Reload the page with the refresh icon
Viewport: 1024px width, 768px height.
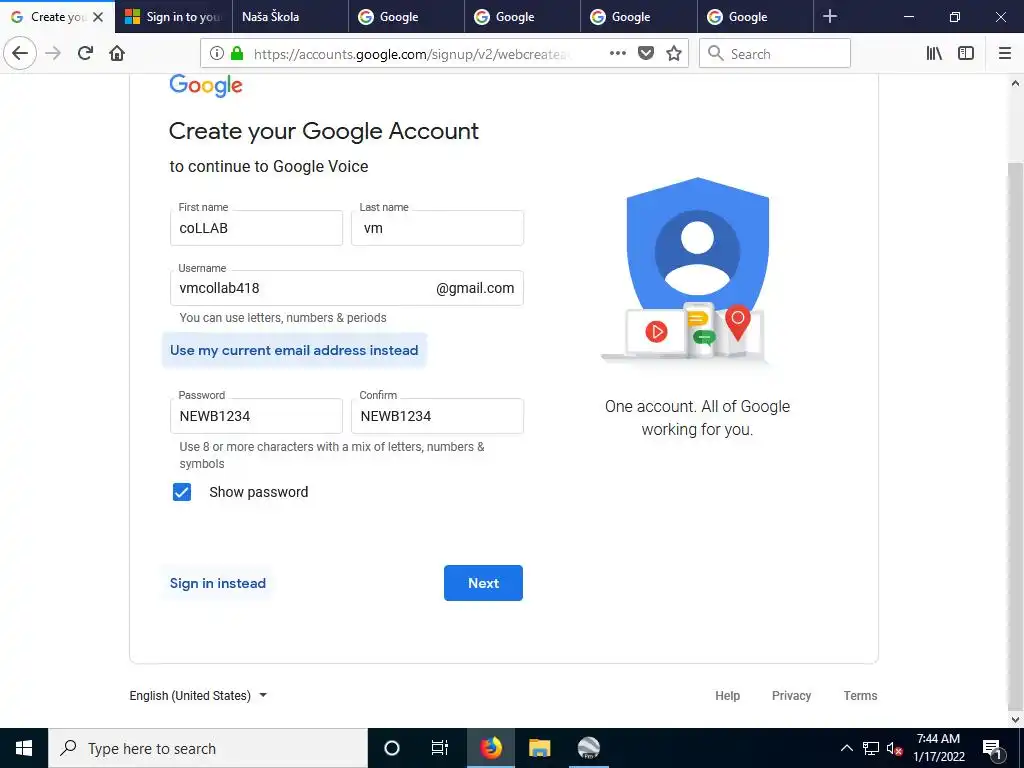pos(85,53)
